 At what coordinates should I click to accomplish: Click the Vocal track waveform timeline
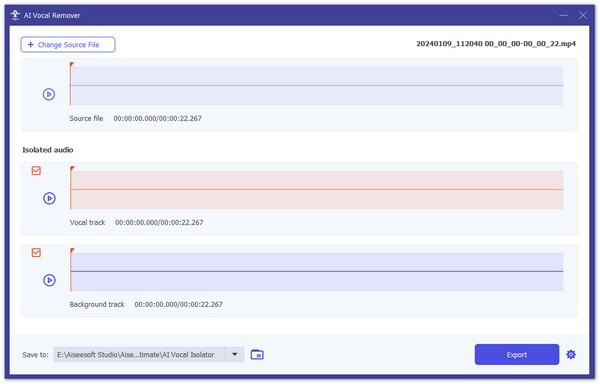click(316, 190)
